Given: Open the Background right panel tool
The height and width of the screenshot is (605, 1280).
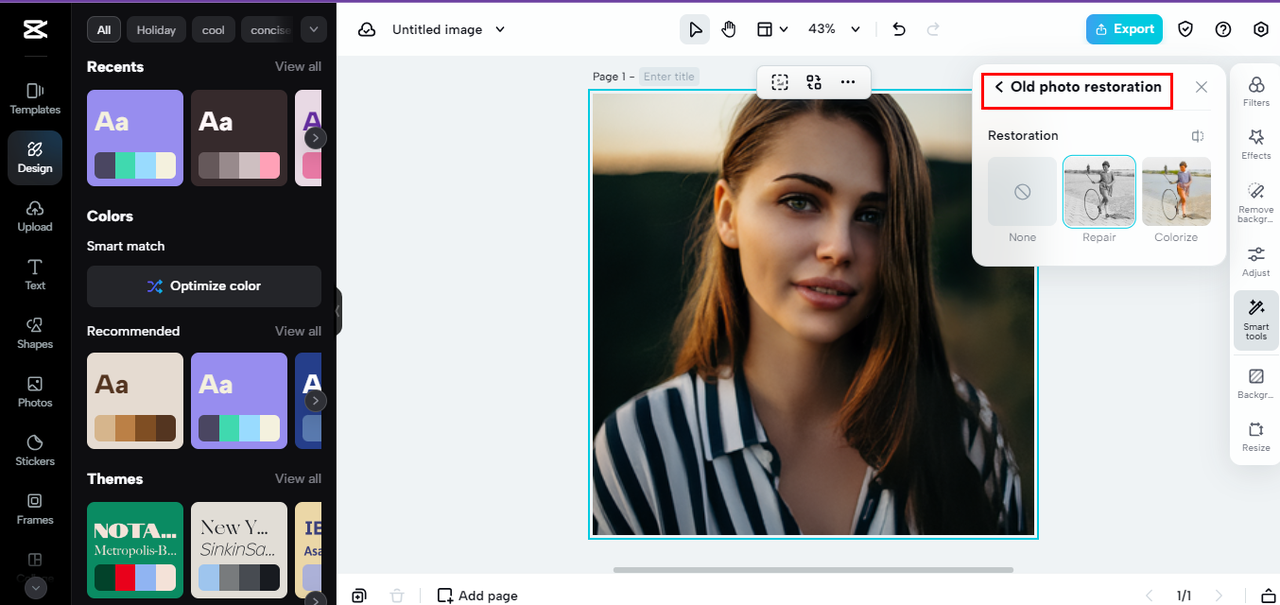Looking at the screenshot, I should (x=1256, y=384).
